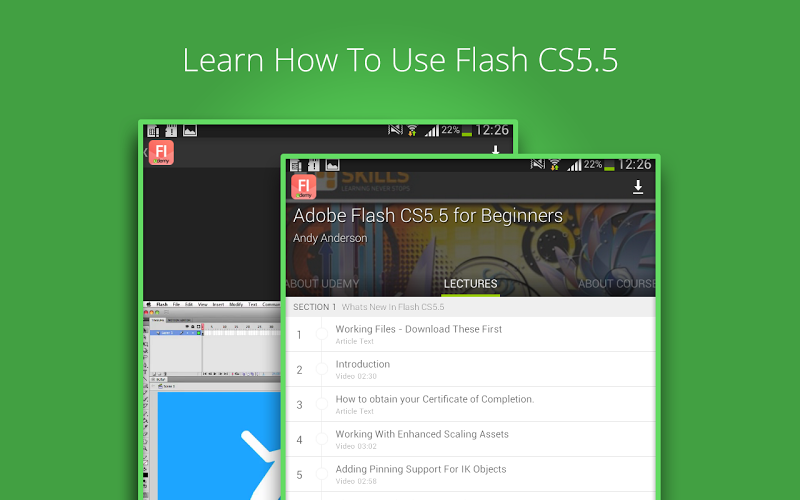Click the play button in Flash timeline controls
800x500 pixels.
(x=215, y=373)
